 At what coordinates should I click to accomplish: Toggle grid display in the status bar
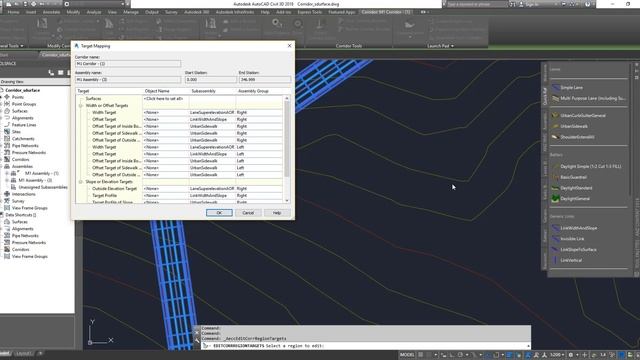(420, 355)
